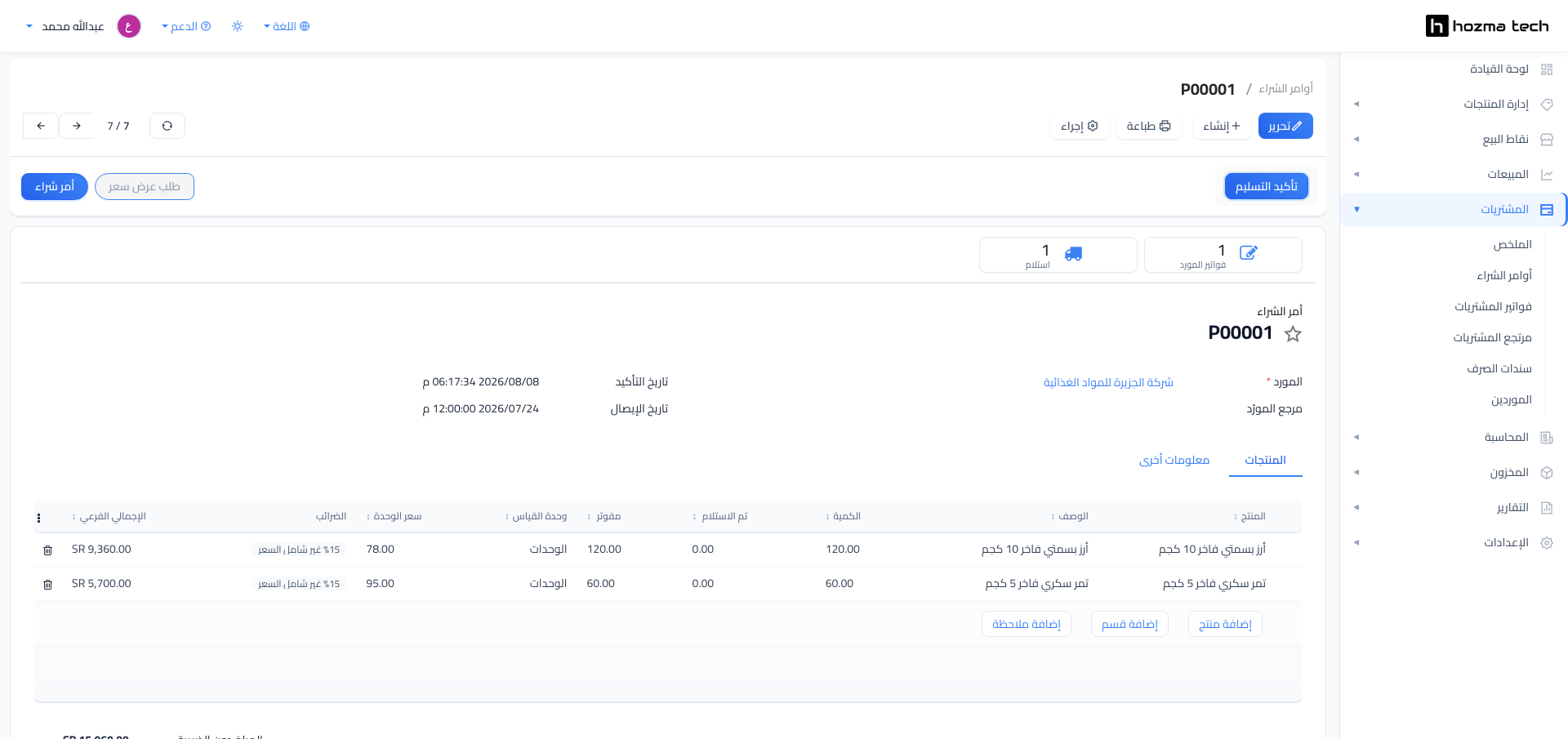Switch to المنتجات tab
1568x739 pixels.
coord(1265,461)
